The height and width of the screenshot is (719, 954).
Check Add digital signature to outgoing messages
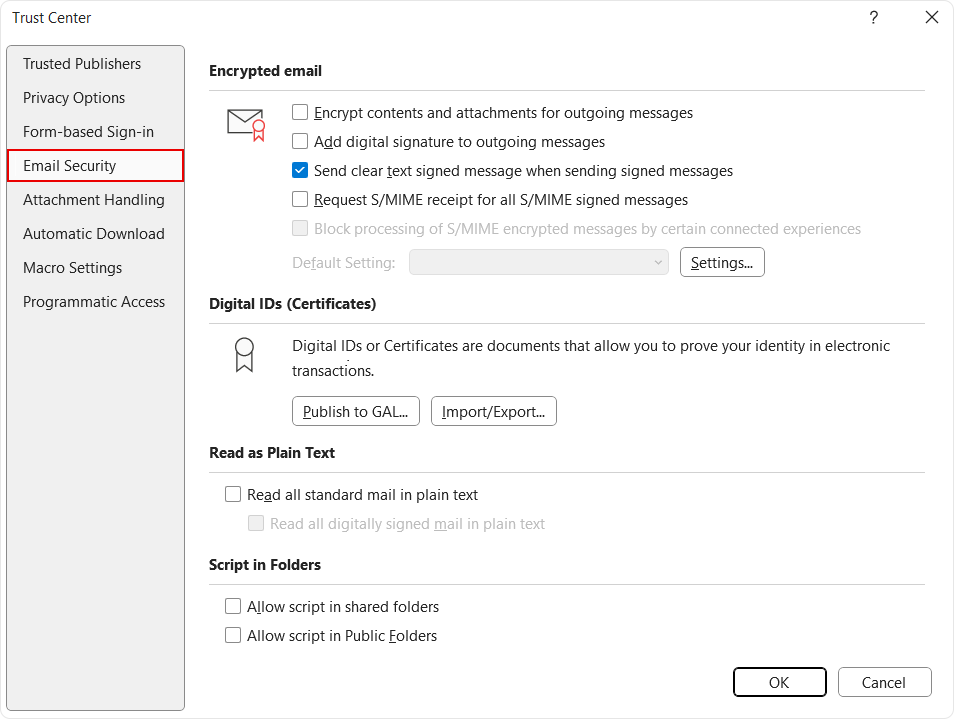[x=300, y=141]
